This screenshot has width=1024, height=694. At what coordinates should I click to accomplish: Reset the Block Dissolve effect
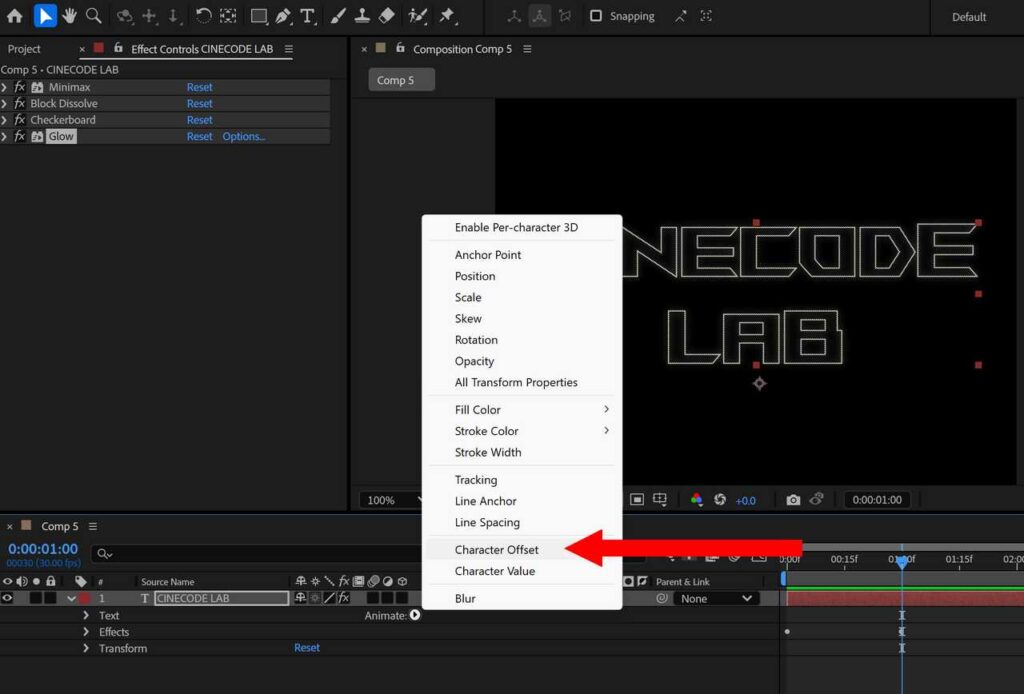(199, 103)
